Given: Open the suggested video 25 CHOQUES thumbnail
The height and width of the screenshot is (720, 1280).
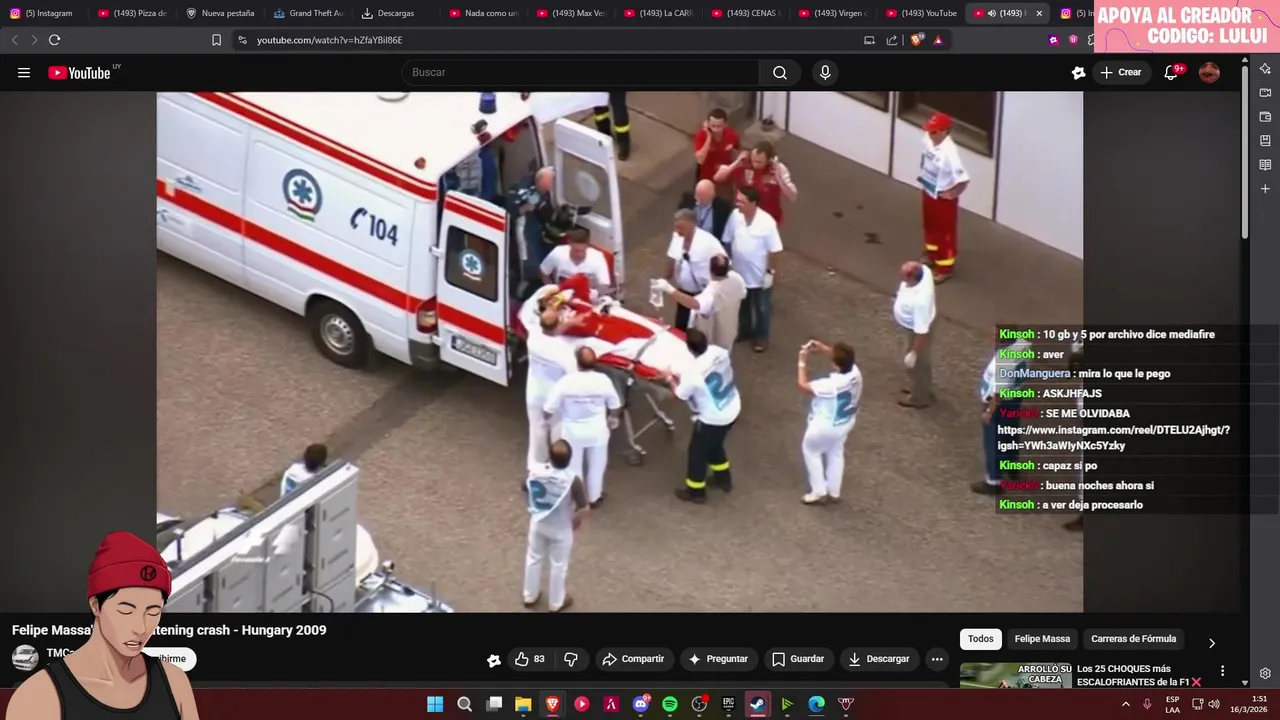Looking at the screenshot, I should [1015, 676].
